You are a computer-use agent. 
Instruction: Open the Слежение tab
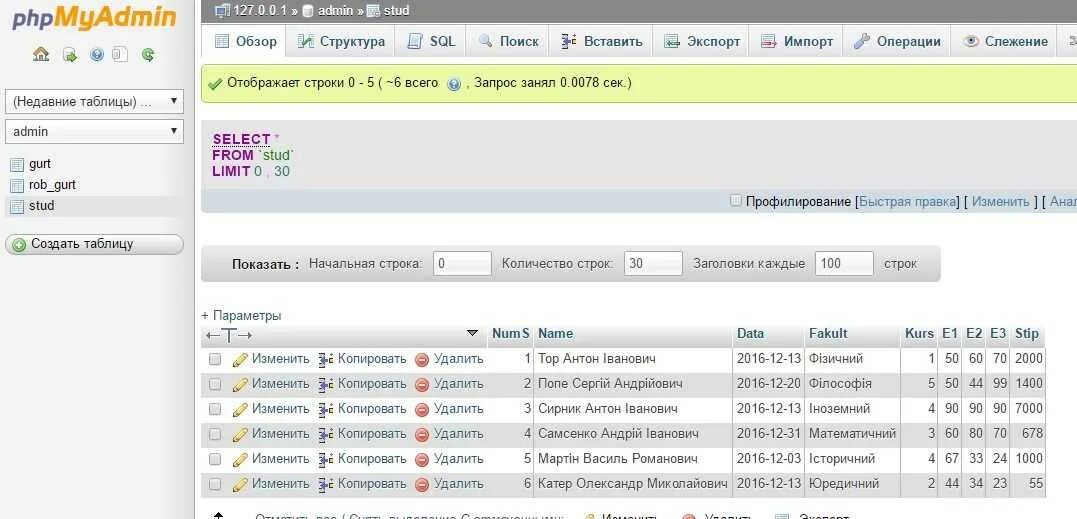(x=1005, y=41)
